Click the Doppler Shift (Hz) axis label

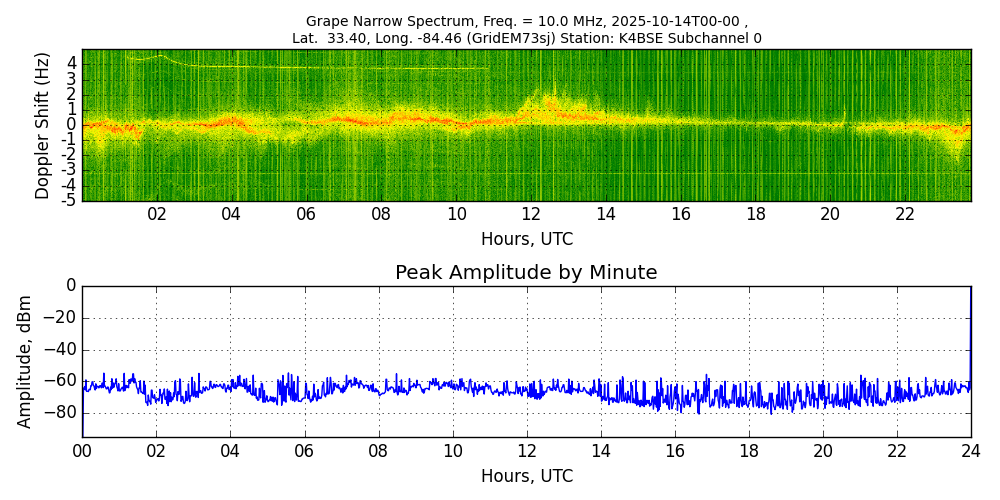pos(42,126)
